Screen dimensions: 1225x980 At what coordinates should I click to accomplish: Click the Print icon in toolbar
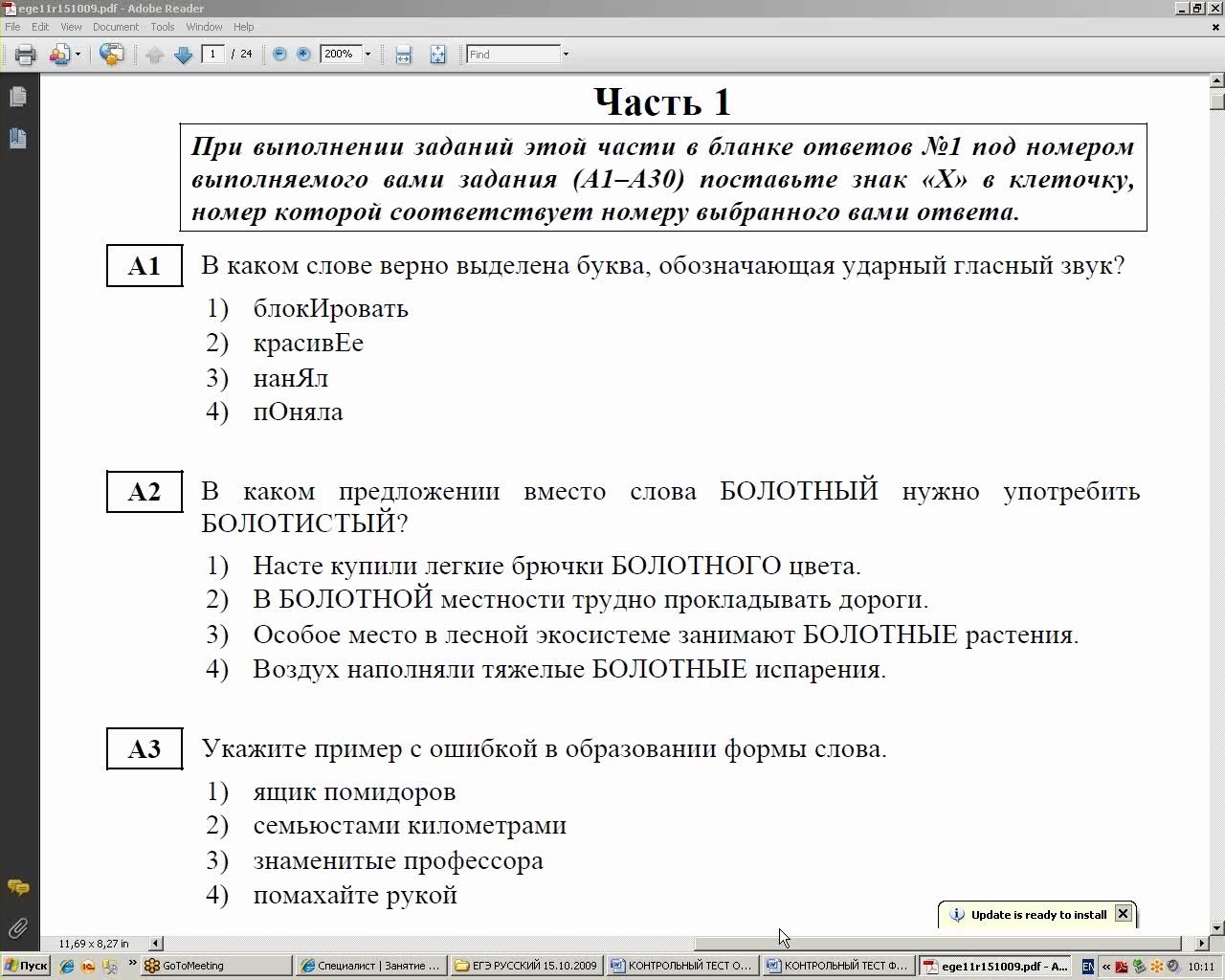pyautogui.click(x=26, y=55)
